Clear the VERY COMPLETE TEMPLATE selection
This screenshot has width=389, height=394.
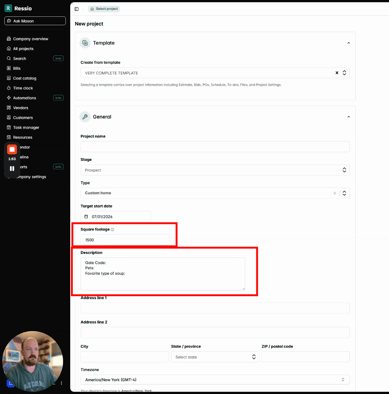click(x=337, y=73)
